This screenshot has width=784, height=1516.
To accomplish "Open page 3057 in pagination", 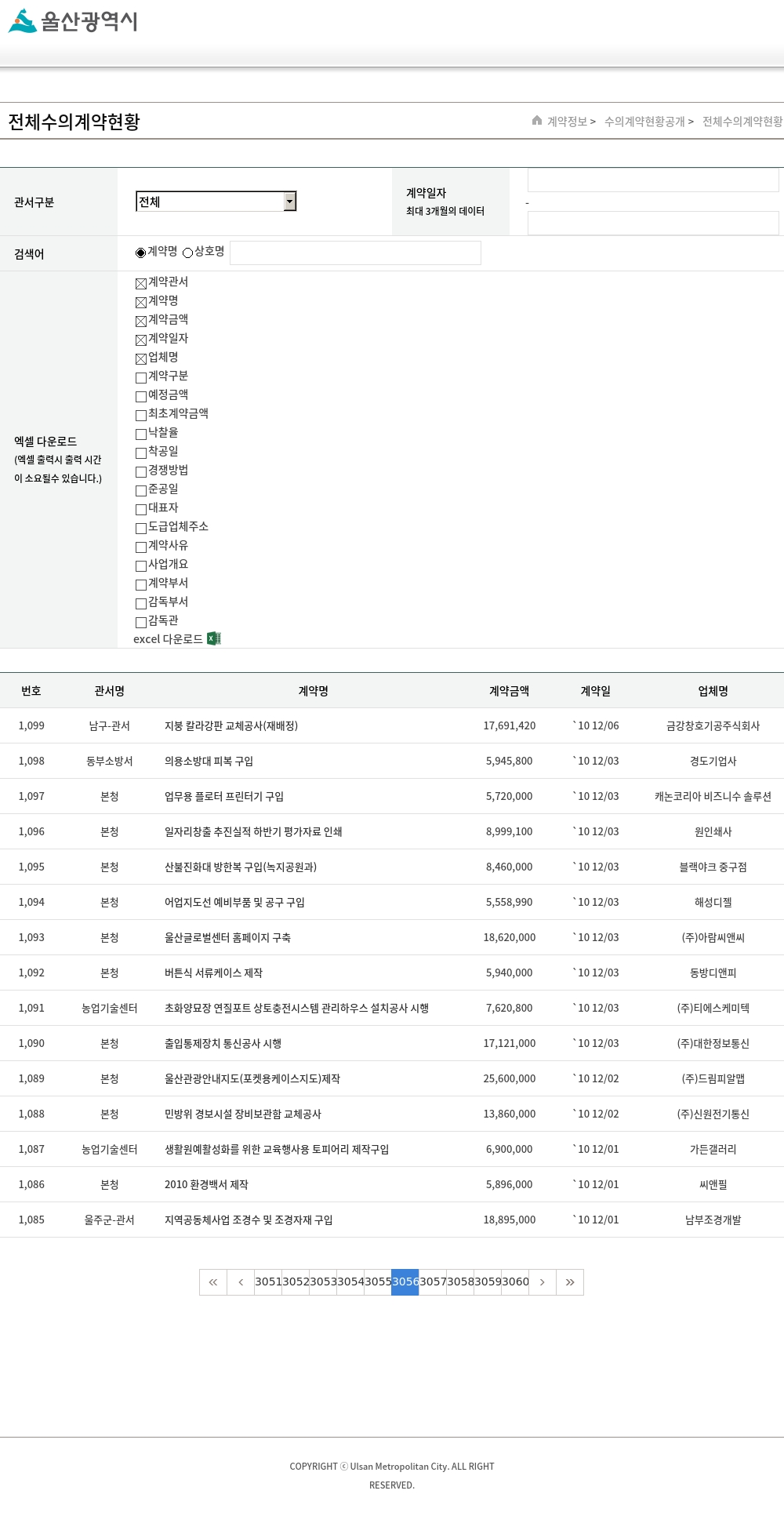I will click(433, 1282).
